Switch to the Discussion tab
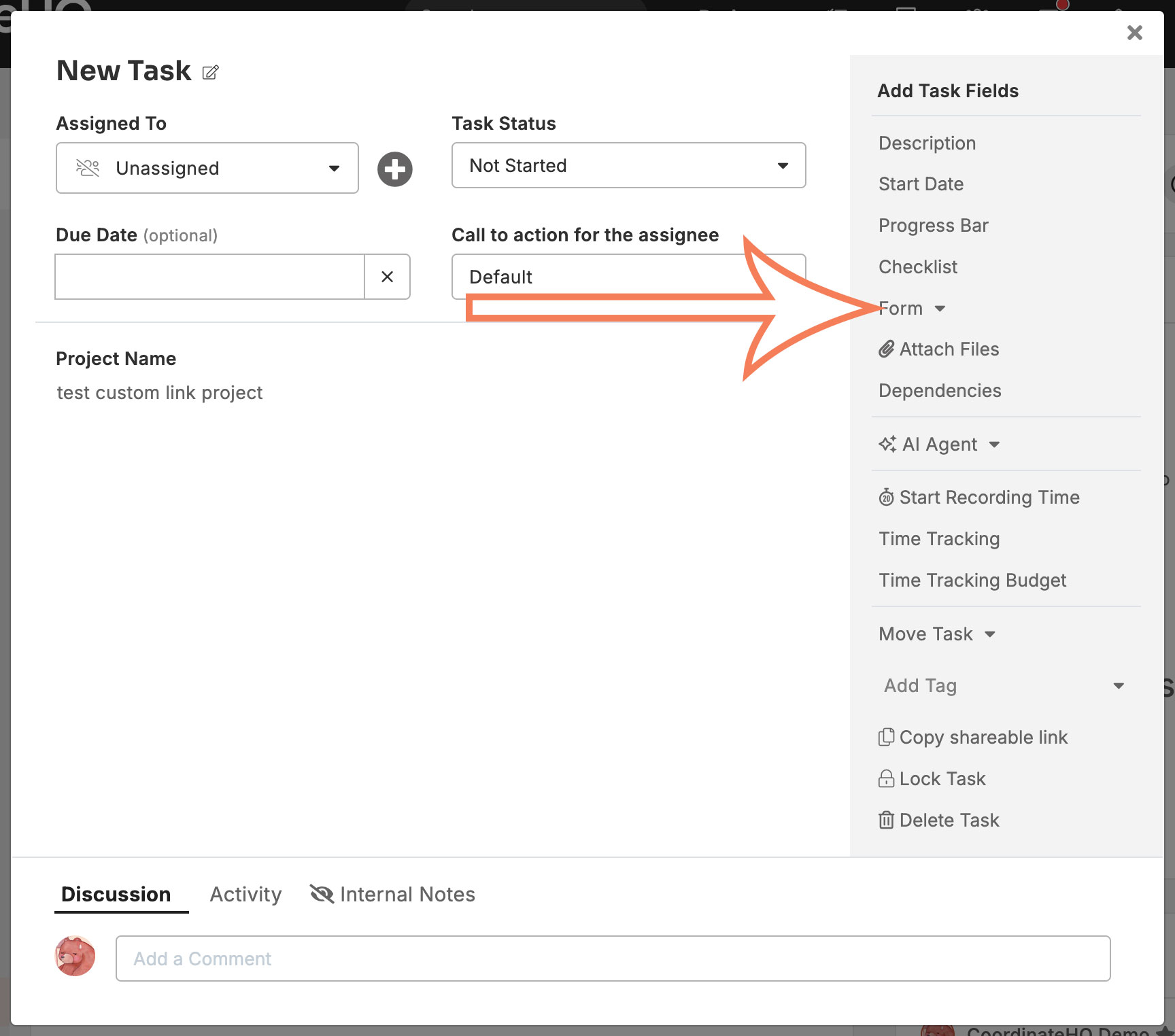Image resolution: width=1175 pixels, height=1036 pixels. [116, 895]
